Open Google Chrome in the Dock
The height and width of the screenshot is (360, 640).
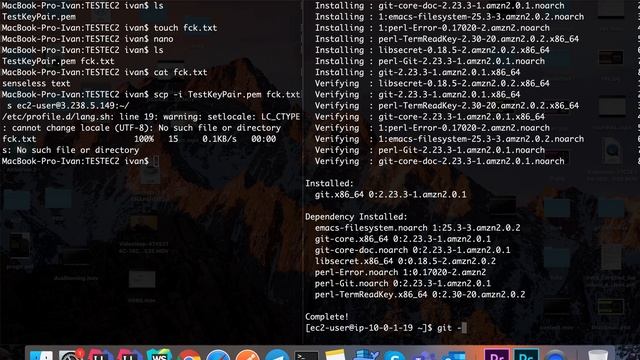tap(189, 355)
